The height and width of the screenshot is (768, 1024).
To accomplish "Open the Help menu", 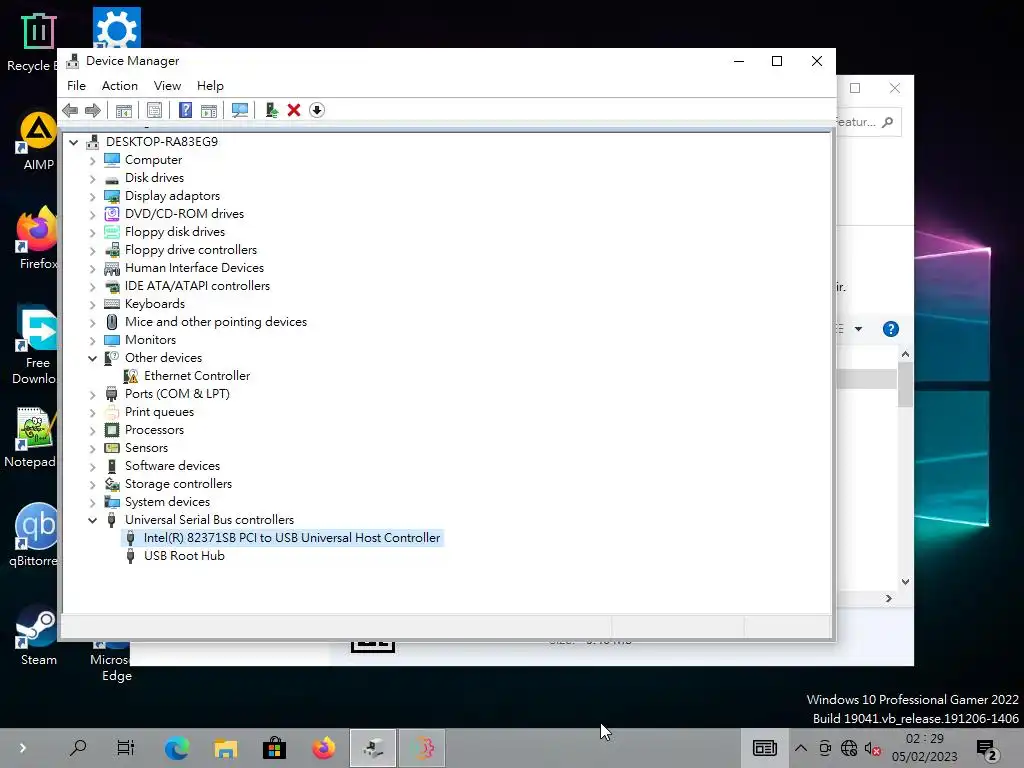I will click(210, 86).
